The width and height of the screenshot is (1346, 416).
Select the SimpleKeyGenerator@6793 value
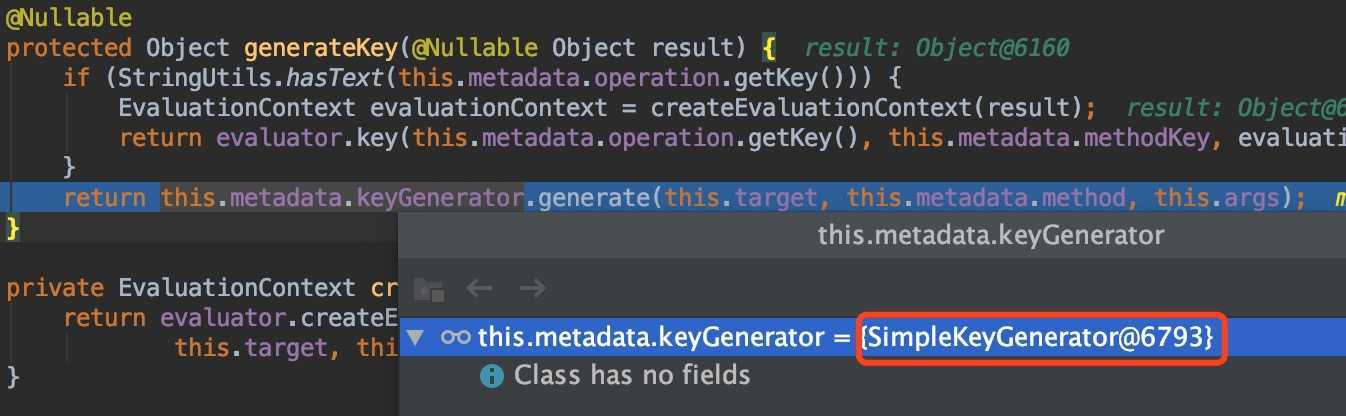[1040, 337]
